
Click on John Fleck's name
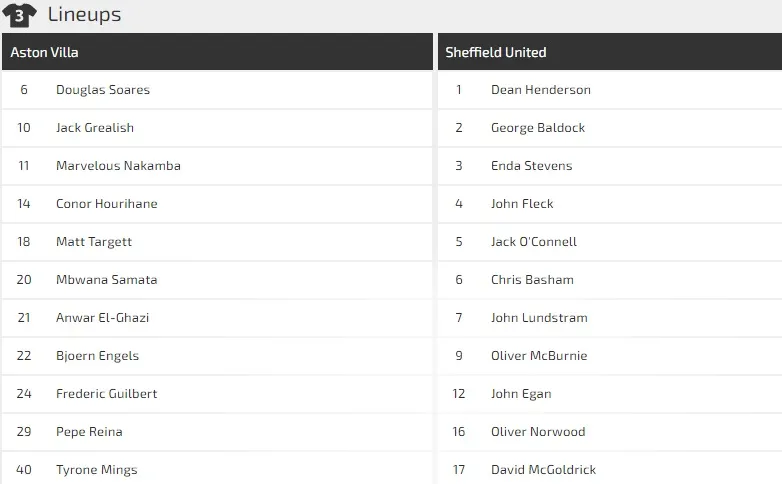tap(522, 204)
